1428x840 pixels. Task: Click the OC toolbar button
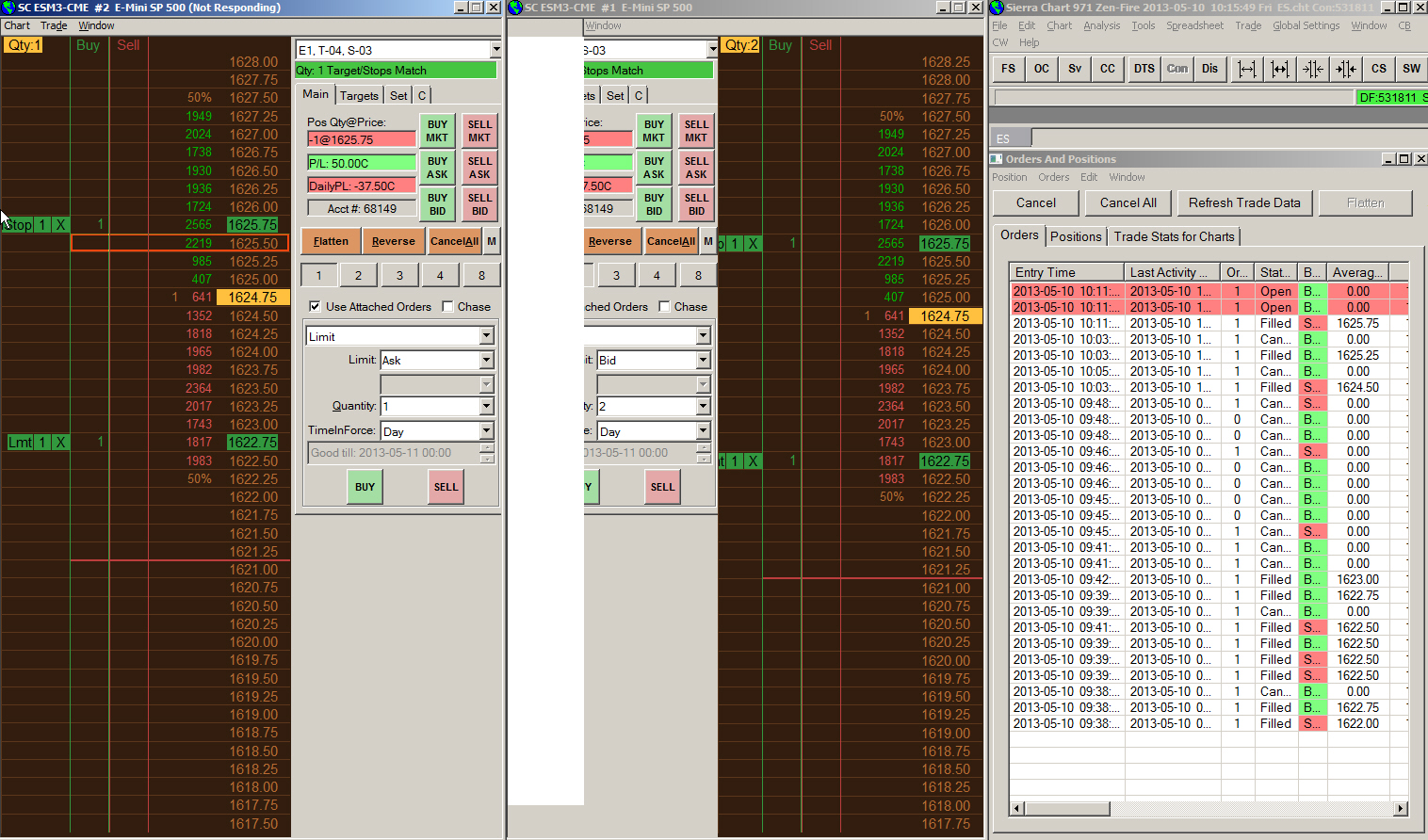pyautogui.click(x=1042, y=69)
